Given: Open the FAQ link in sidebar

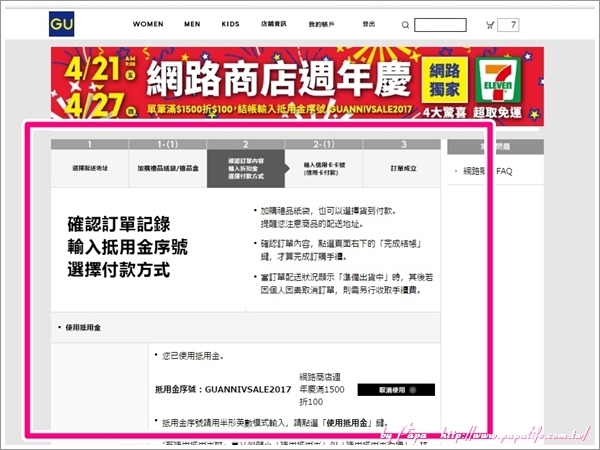Looking at the screenshot, I should 487,171.
